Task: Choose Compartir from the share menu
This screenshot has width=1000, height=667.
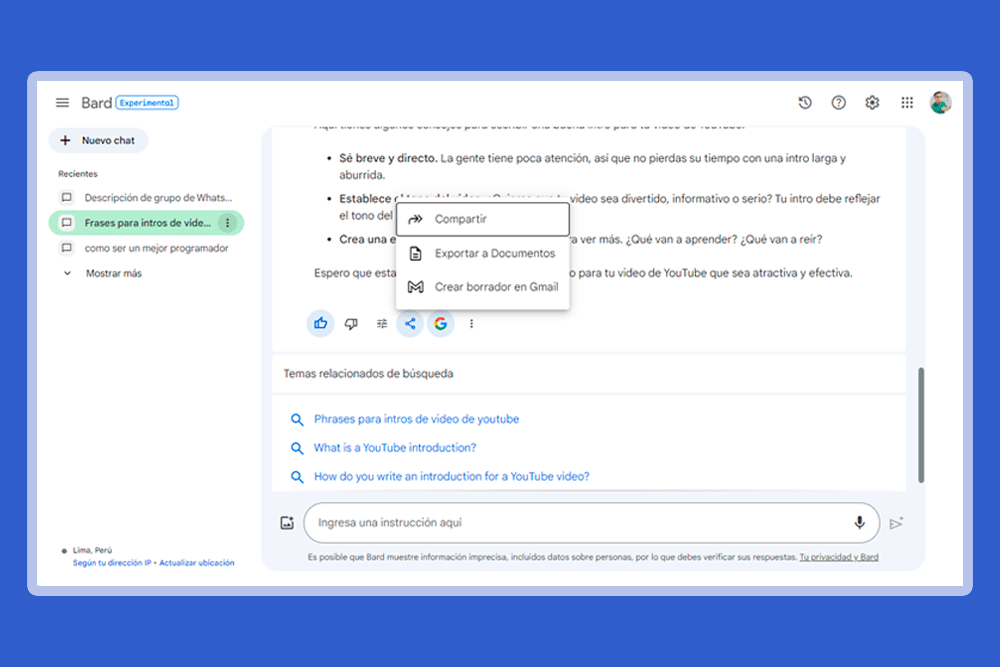Action: pyautogui.click(x=482, y=219)
